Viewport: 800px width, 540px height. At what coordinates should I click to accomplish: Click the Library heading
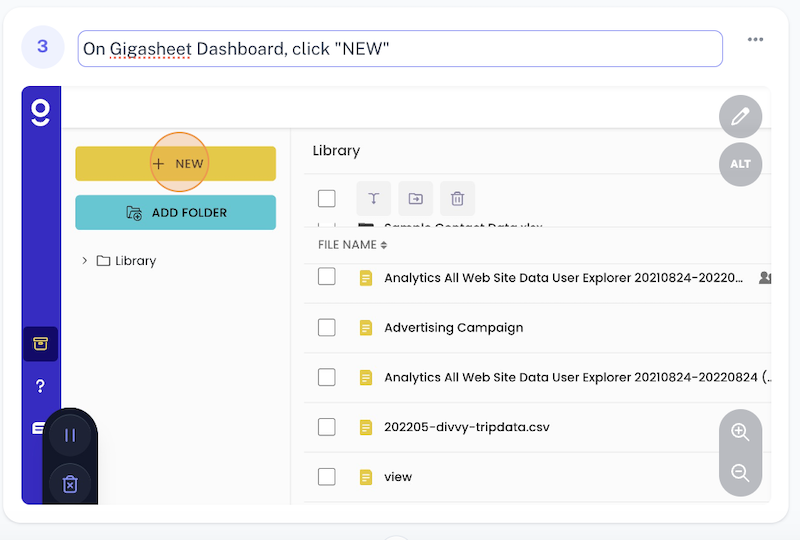coord(336,151)
